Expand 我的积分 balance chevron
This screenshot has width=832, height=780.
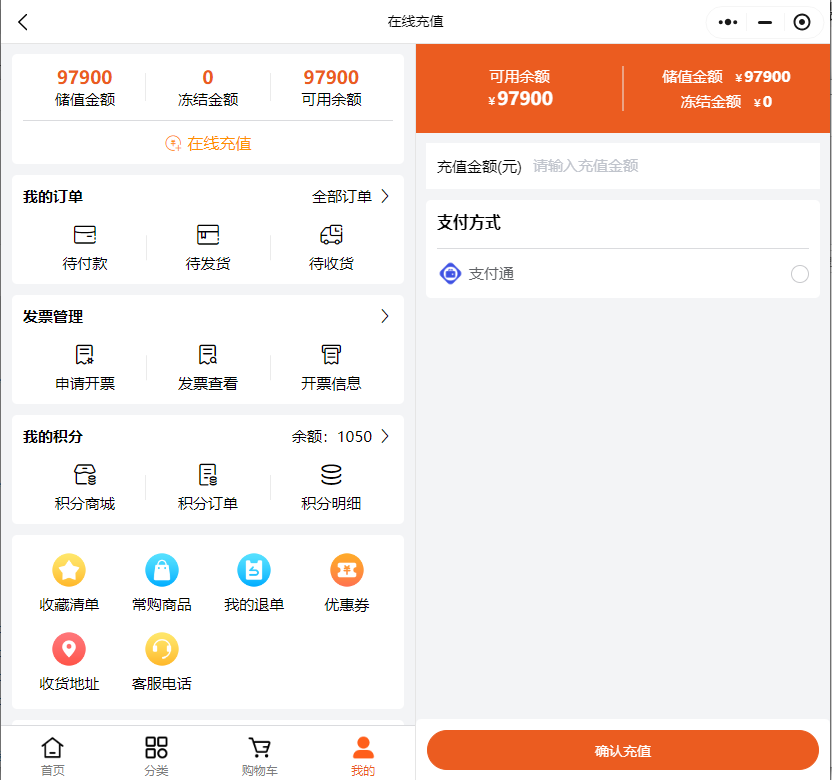[x=385, y=437]
